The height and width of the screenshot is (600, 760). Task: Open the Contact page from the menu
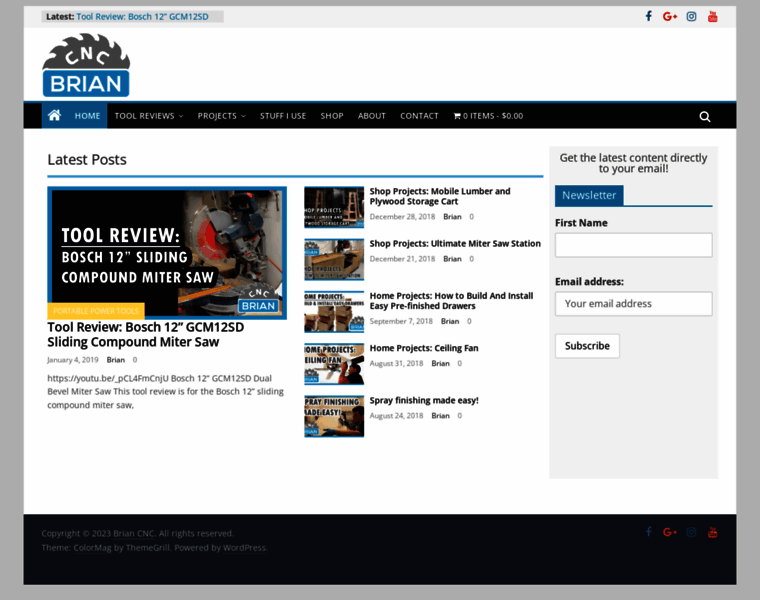419,116
